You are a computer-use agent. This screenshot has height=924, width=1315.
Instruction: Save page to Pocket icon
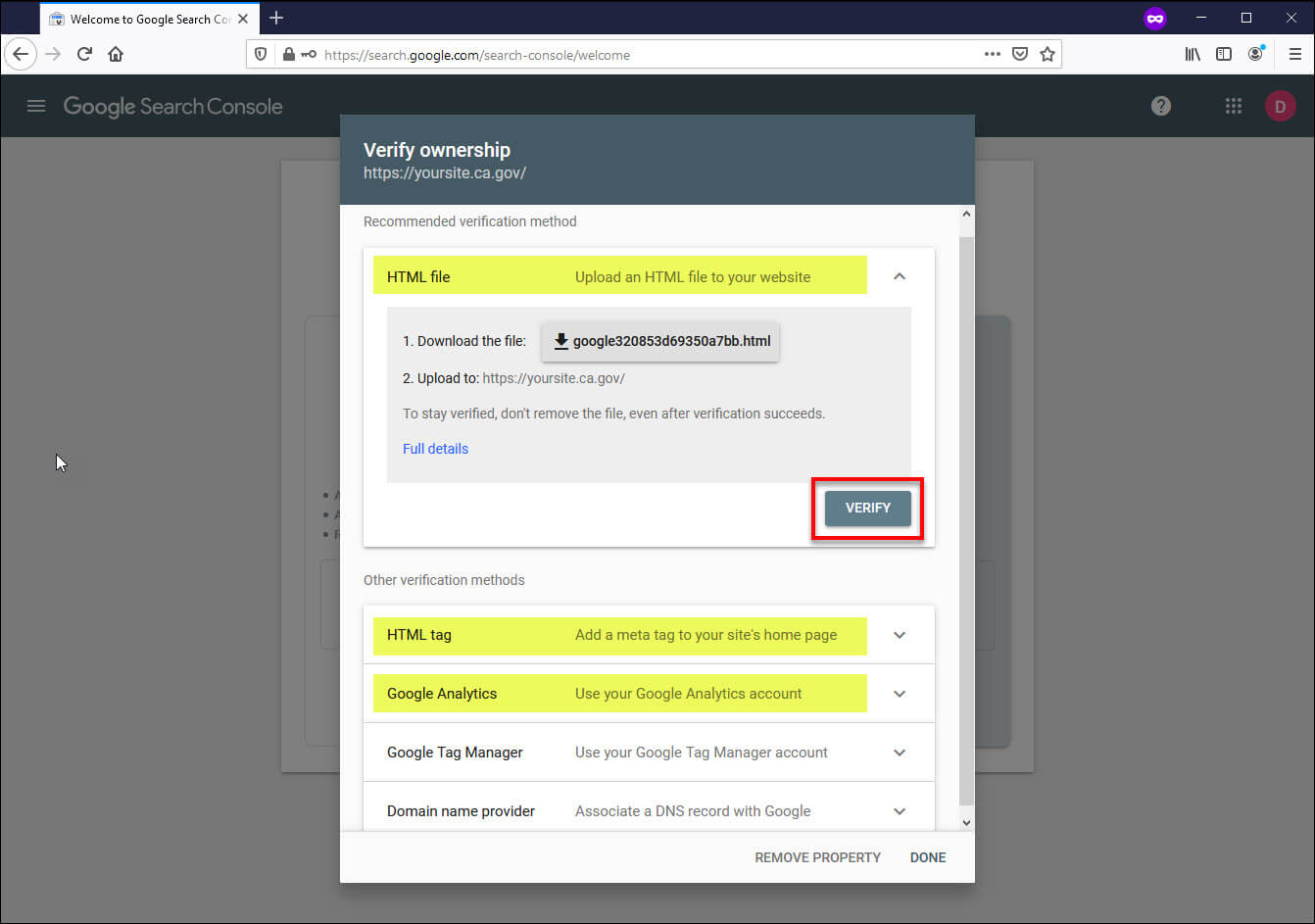tap(1020, 55)
